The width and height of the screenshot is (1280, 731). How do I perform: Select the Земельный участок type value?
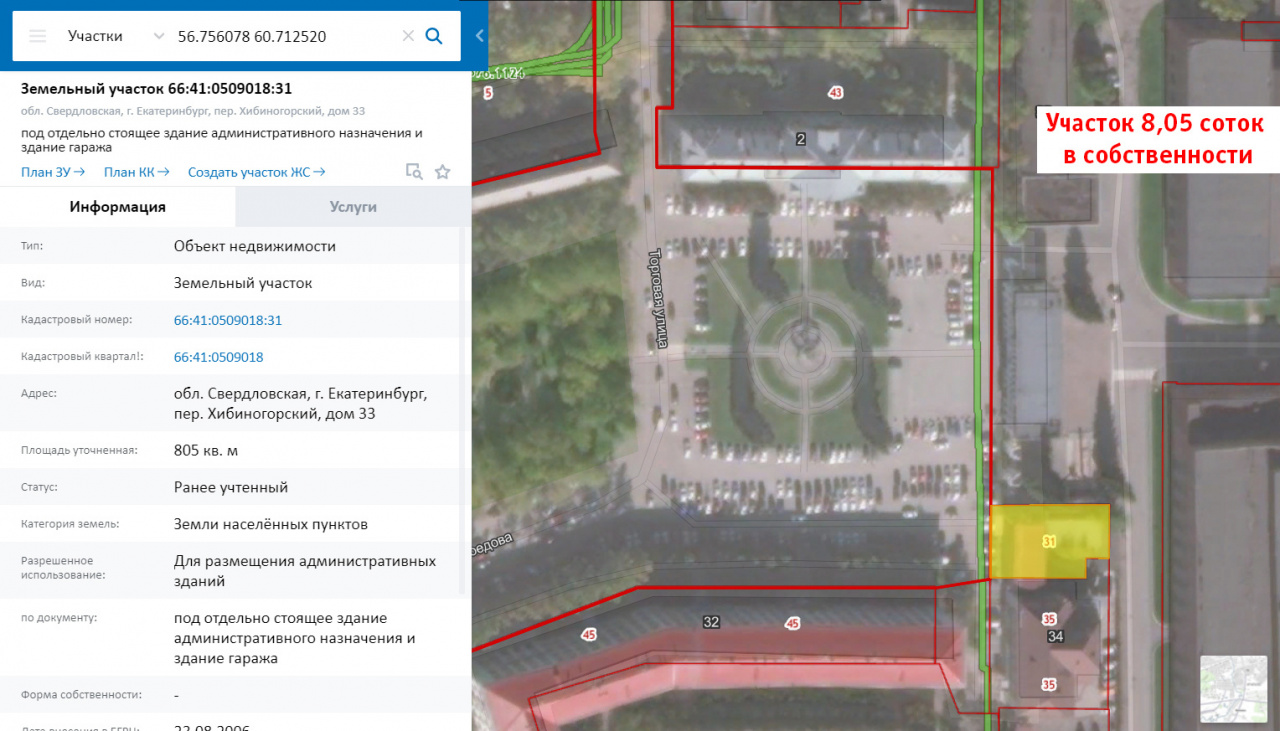pyautogui.click(x=243, y=283)
